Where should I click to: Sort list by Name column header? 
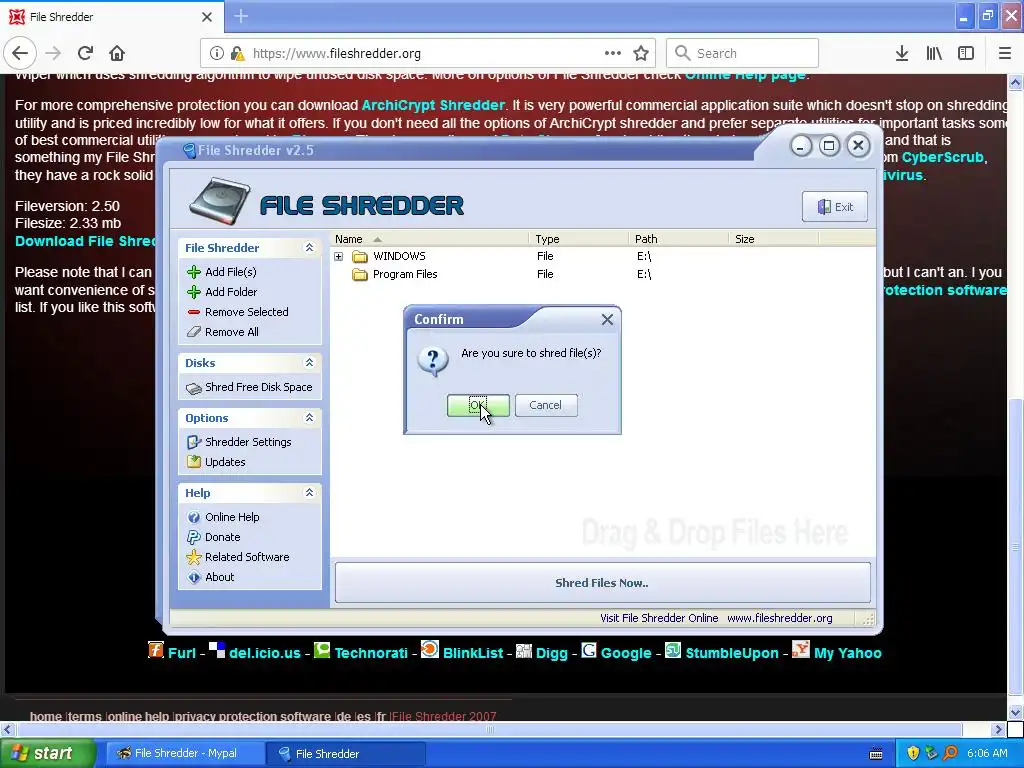[430, 239]
